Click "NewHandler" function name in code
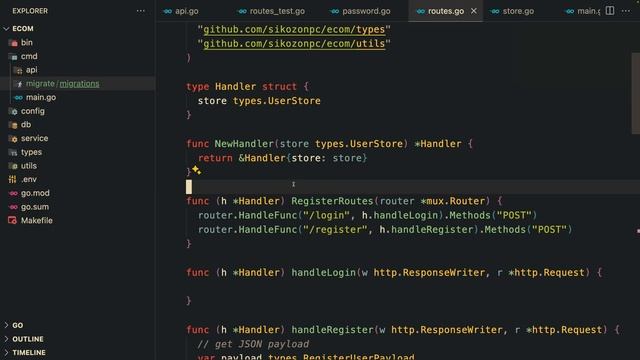 pyautogui.click(x=244, y=144)
